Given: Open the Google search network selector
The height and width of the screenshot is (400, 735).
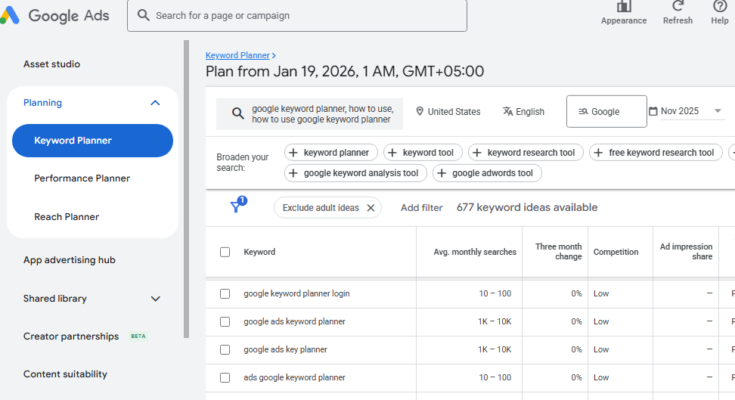Looking at the screenshot, I should (606, 112).
